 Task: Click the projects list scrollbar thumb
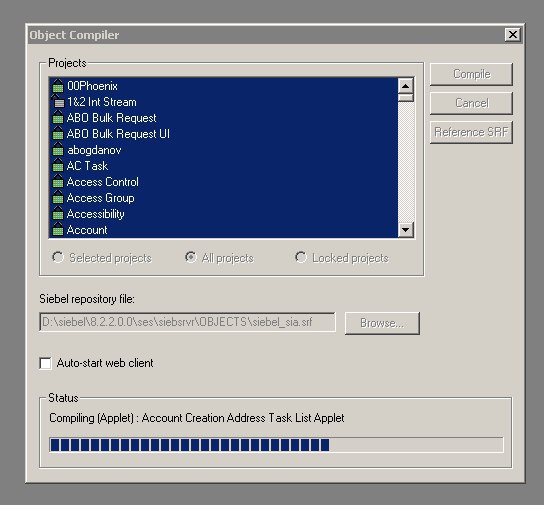[x=406, y=97]
